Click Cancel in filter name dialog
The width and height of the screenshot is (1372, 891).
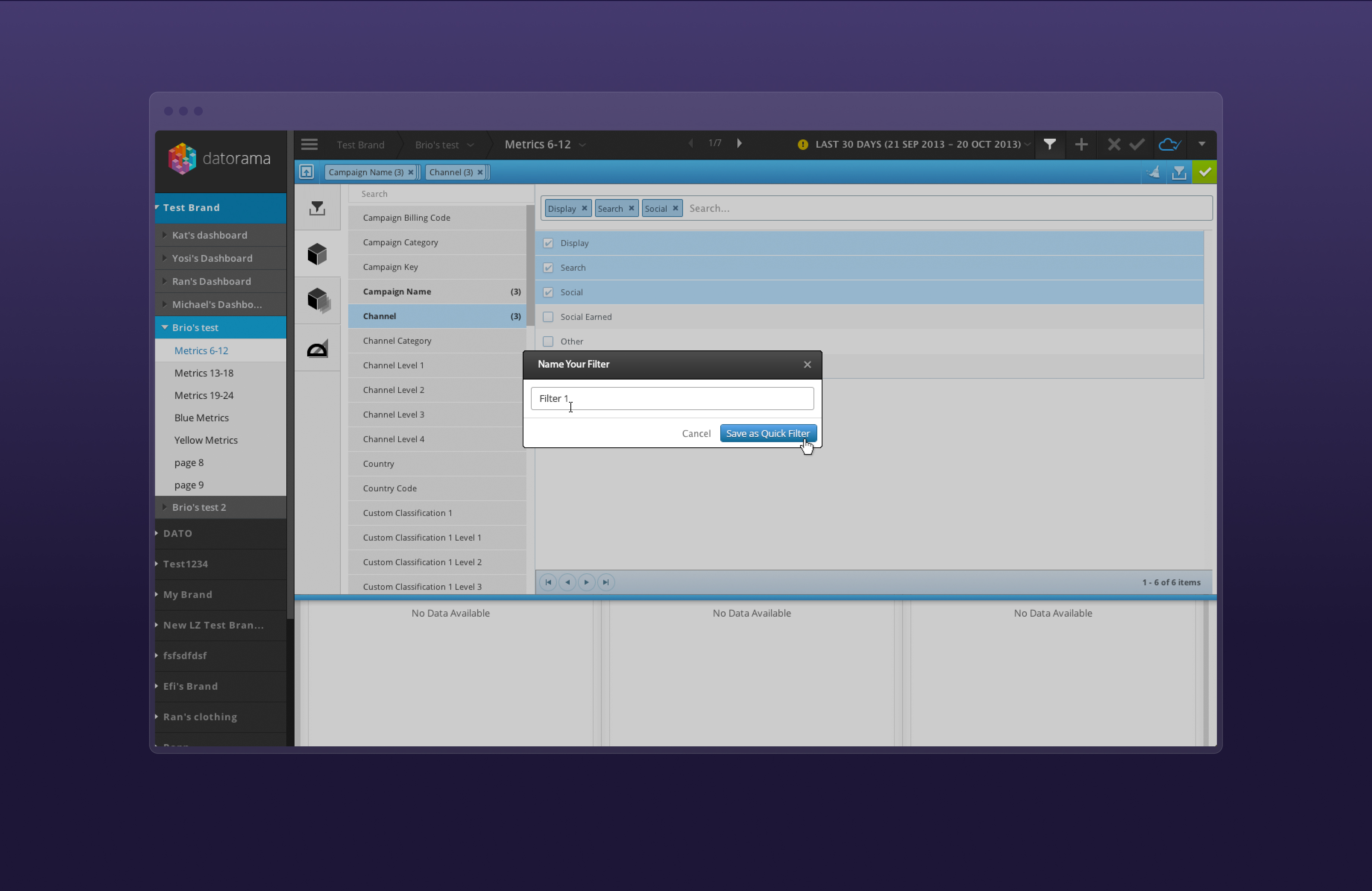696,434
